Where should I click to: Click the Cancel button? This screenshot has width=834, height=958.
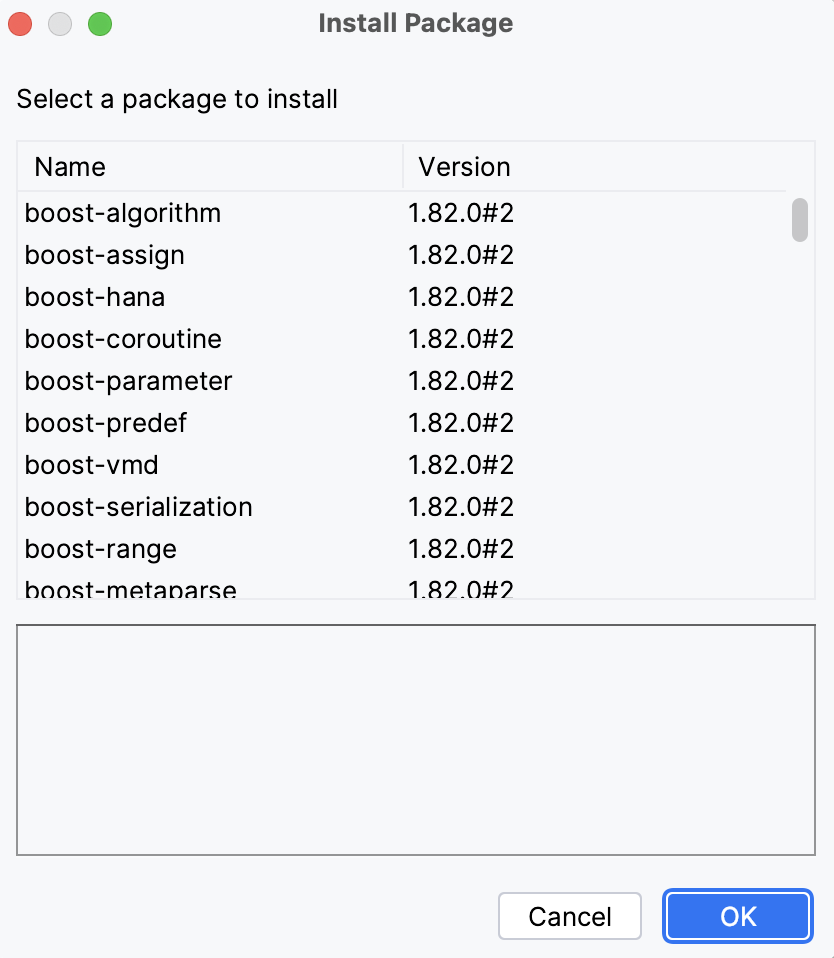[569, 916]
